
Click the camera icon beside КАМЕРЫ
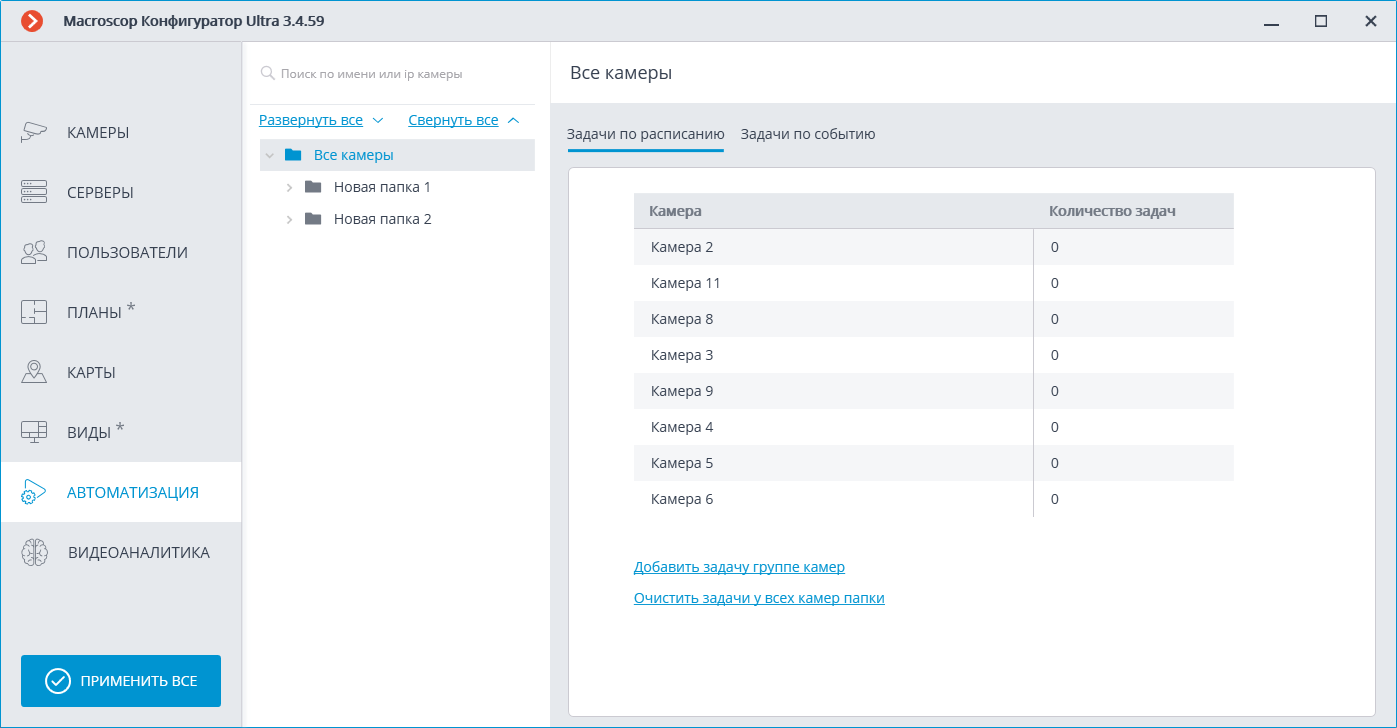pos(34,132)
